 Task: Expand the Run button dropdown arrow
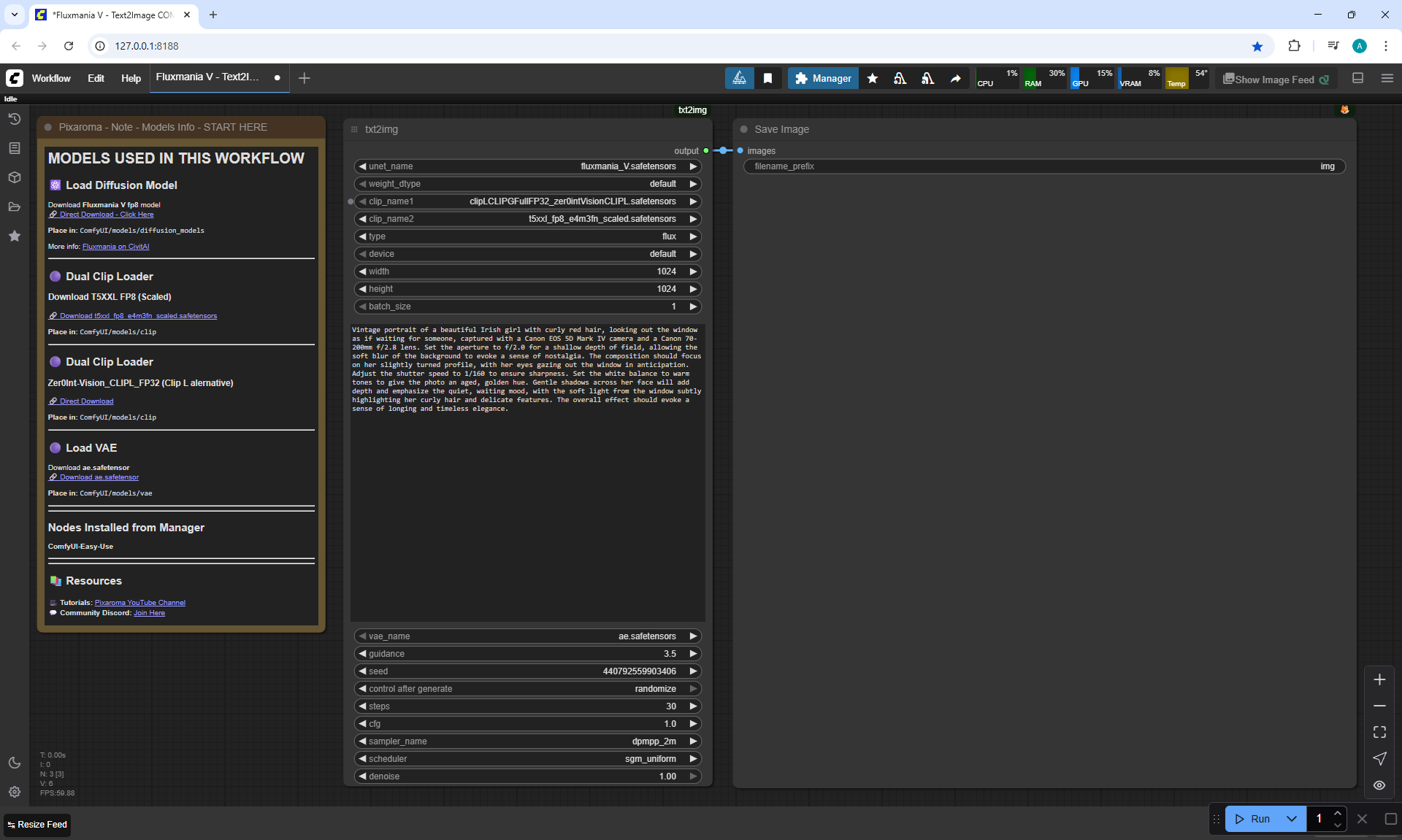pos(1292,819)
